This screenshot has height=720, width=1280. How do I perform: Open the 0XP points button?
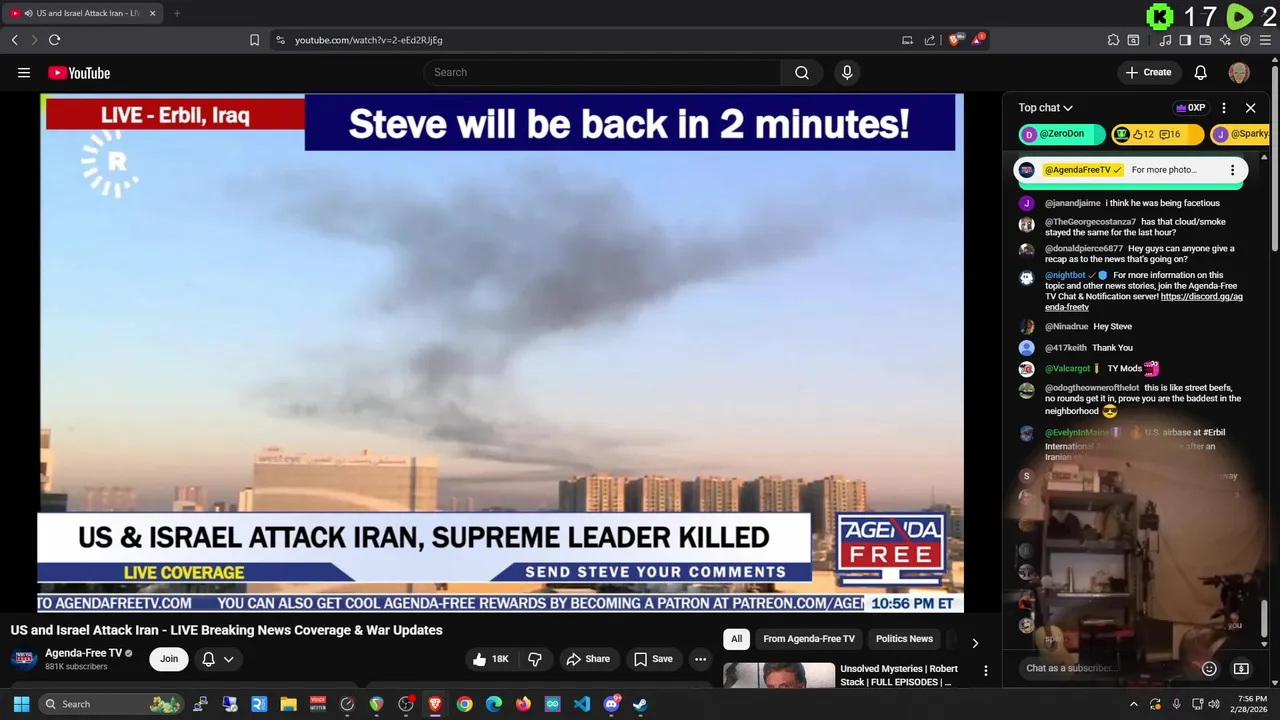coord(1190,108)
